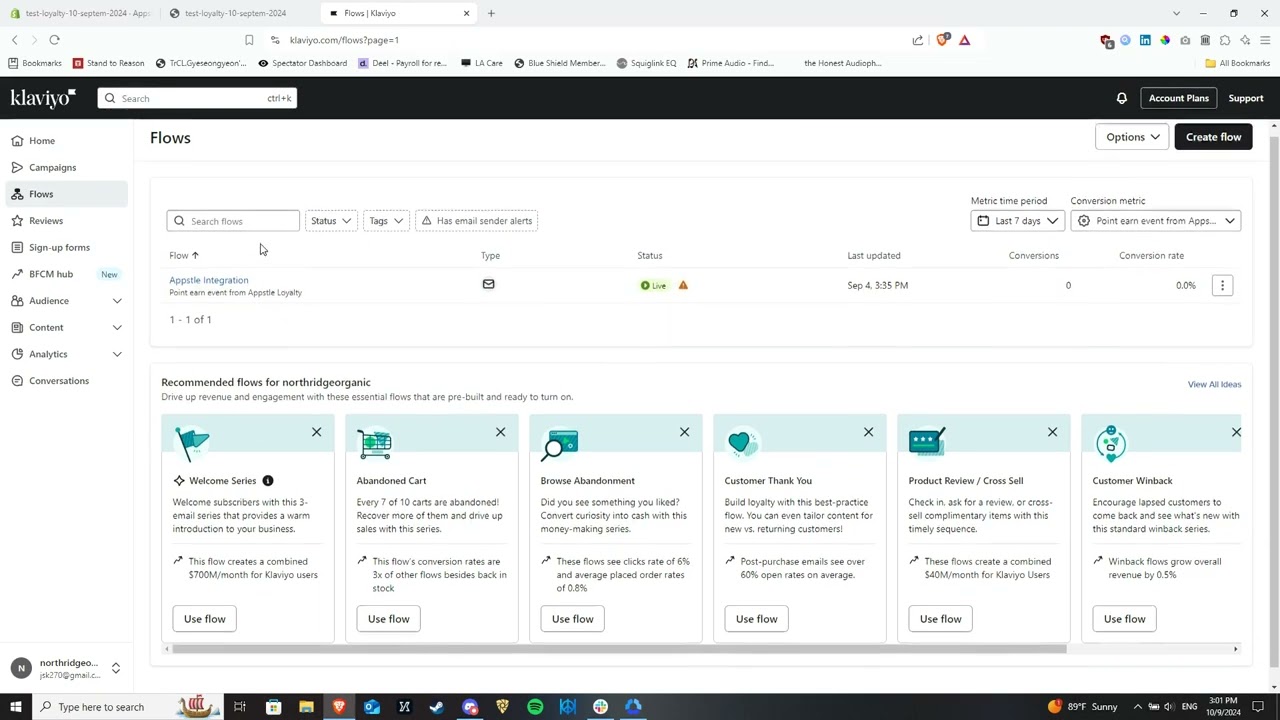Use flow for Customer Thank You
This screenshot has height=720, width=1280.
(757, 619)
